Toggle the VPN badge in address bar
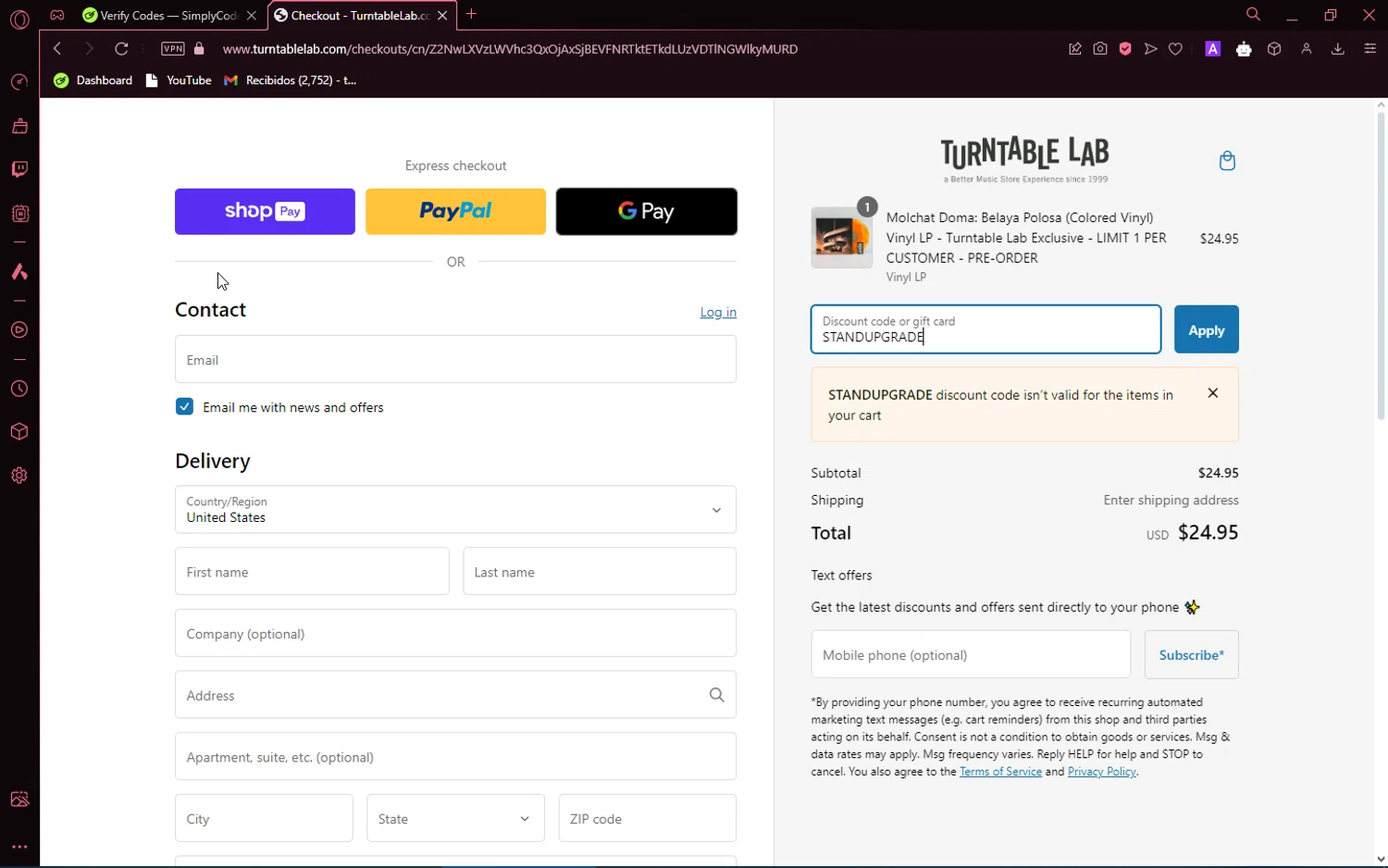 click(x=173, y=49)
